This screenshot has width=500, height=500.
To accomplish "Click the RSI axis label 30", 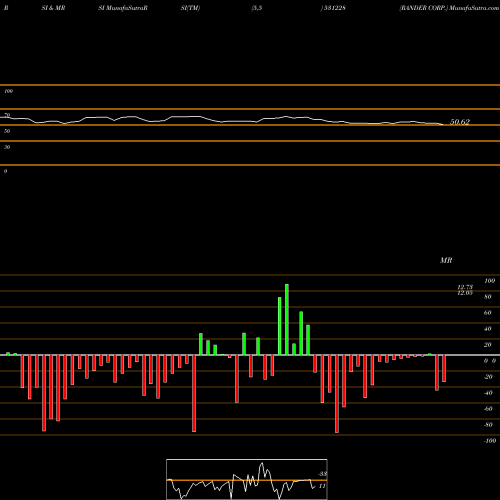I will point(7,147).
